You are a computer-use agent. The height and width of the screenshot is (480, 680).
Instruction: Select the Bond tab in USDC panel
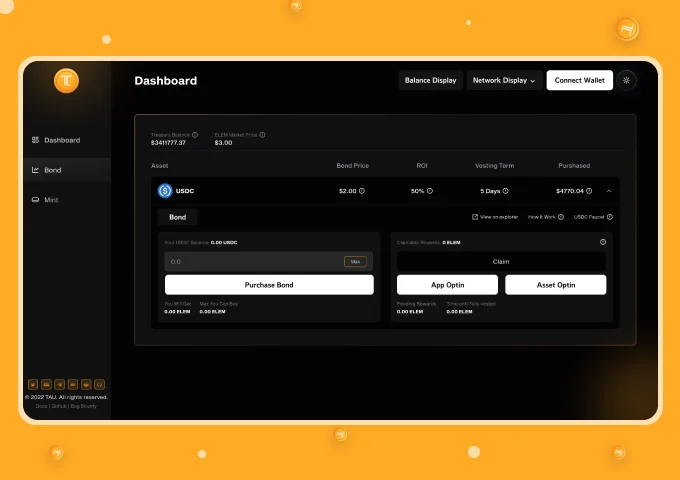click(x=177, y=217)
